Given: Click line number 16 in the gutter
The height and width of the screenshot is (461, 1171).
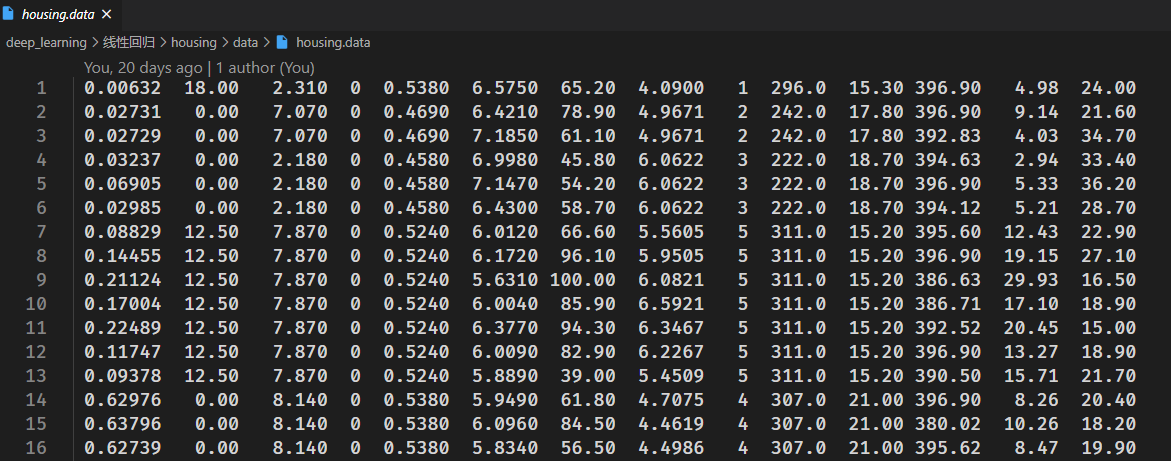Looking at the screenshot, I should 36,448.
